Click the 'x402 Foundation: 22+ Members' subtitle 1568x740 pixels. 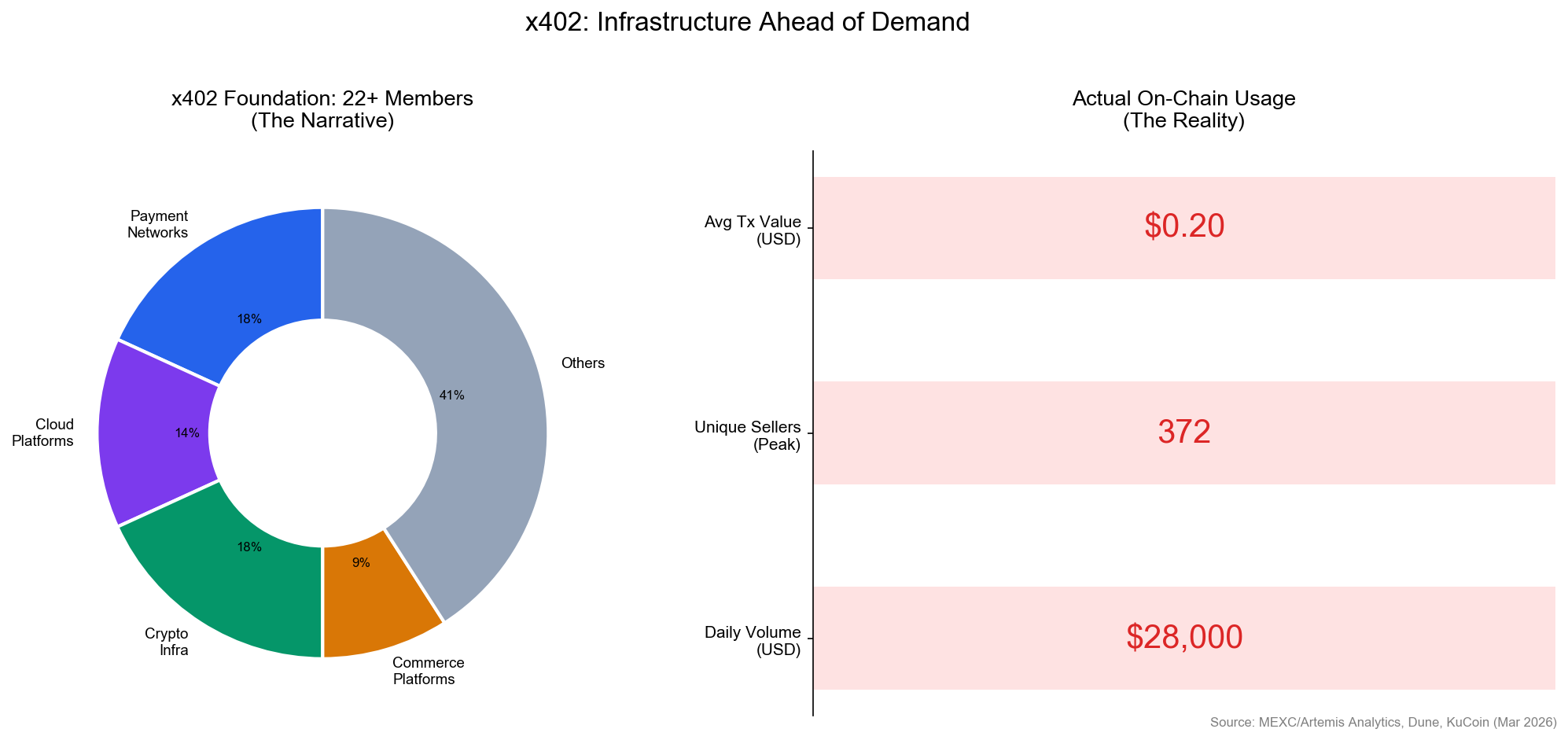322,99
